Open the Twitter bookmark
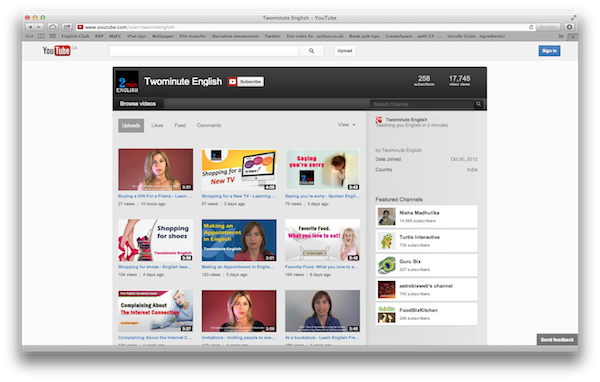600x382 pixels. click(272, 36)
